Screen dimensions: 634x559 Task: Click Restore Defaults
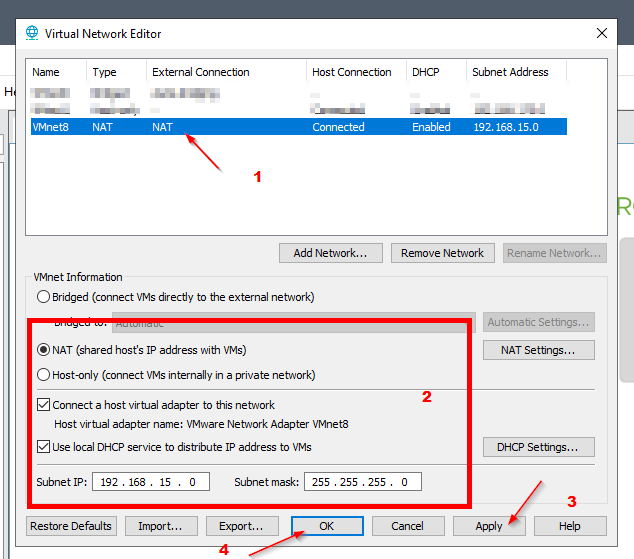point(71,526)
